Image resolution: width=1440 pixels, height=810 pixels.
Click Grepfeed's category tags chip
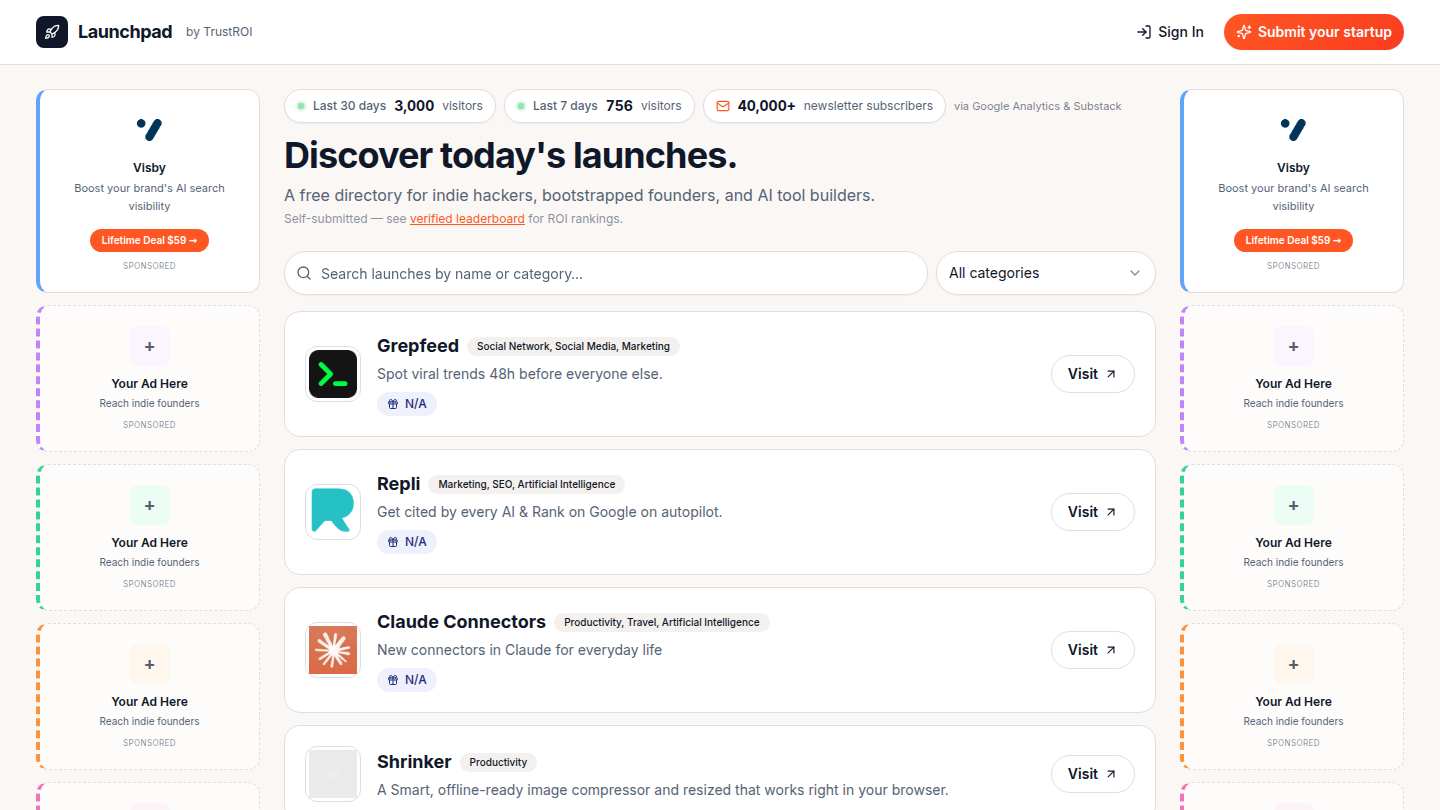[573, 346]
